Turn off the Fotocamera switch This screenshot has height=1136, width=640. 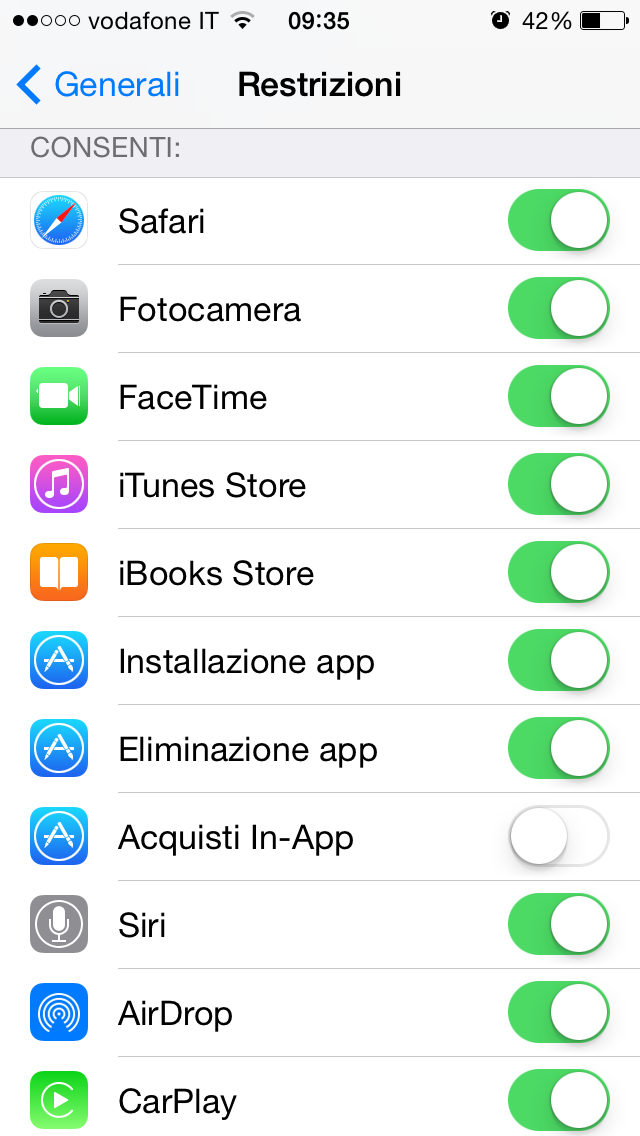tap(559, 309)
